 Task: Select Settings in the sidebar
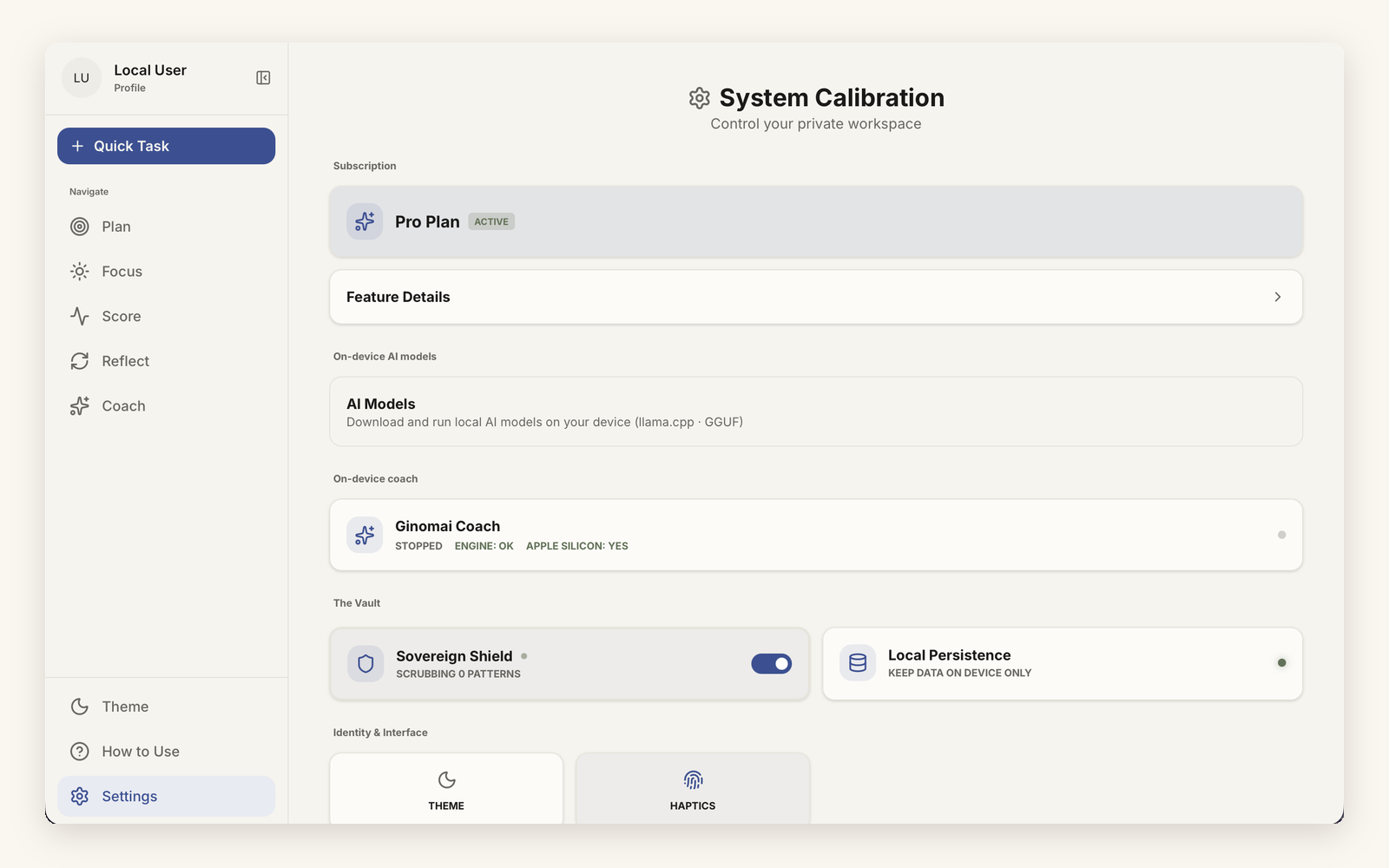click(x=166, y=796)
